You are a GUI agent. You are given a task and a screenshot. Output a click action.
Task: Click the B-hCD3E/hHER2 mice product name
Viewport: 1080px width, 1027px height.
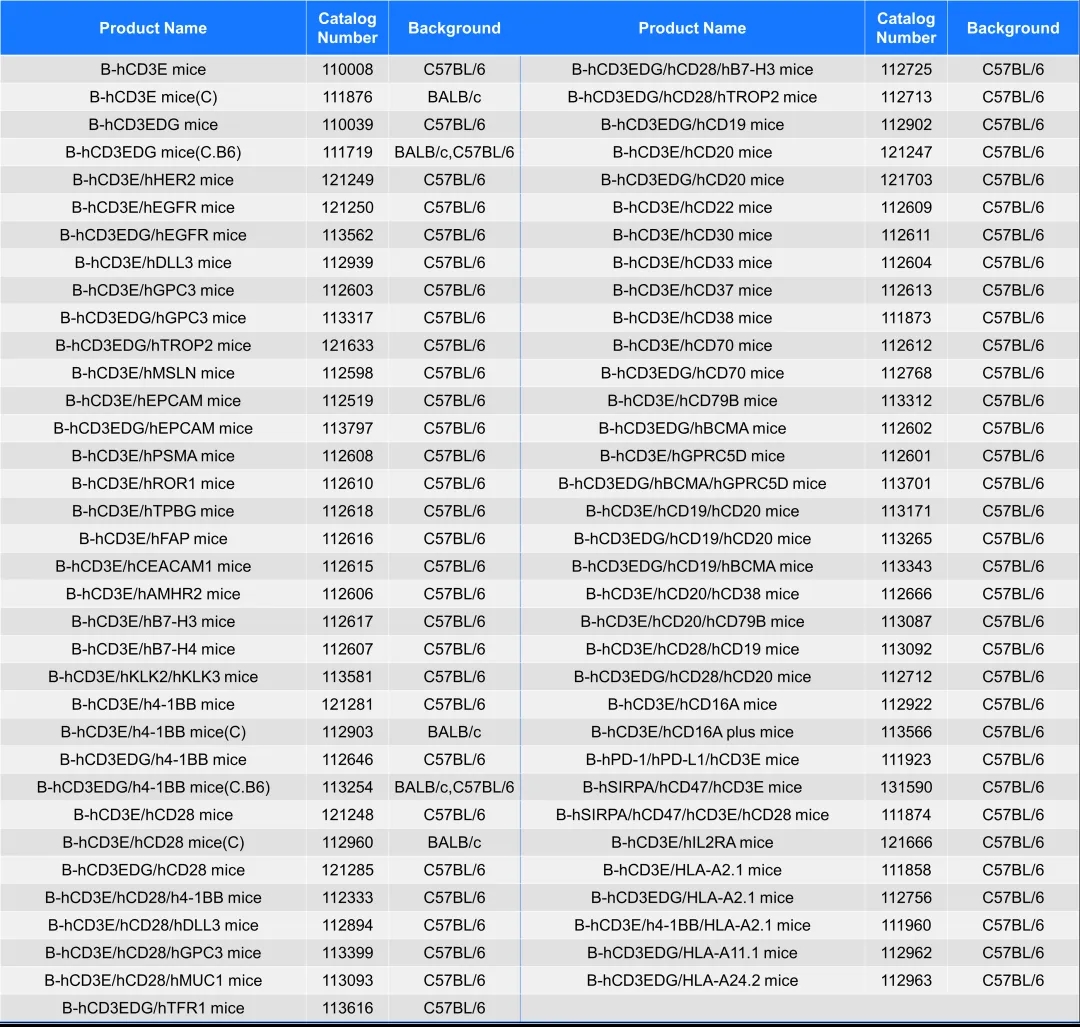click(x=153, y=180)
